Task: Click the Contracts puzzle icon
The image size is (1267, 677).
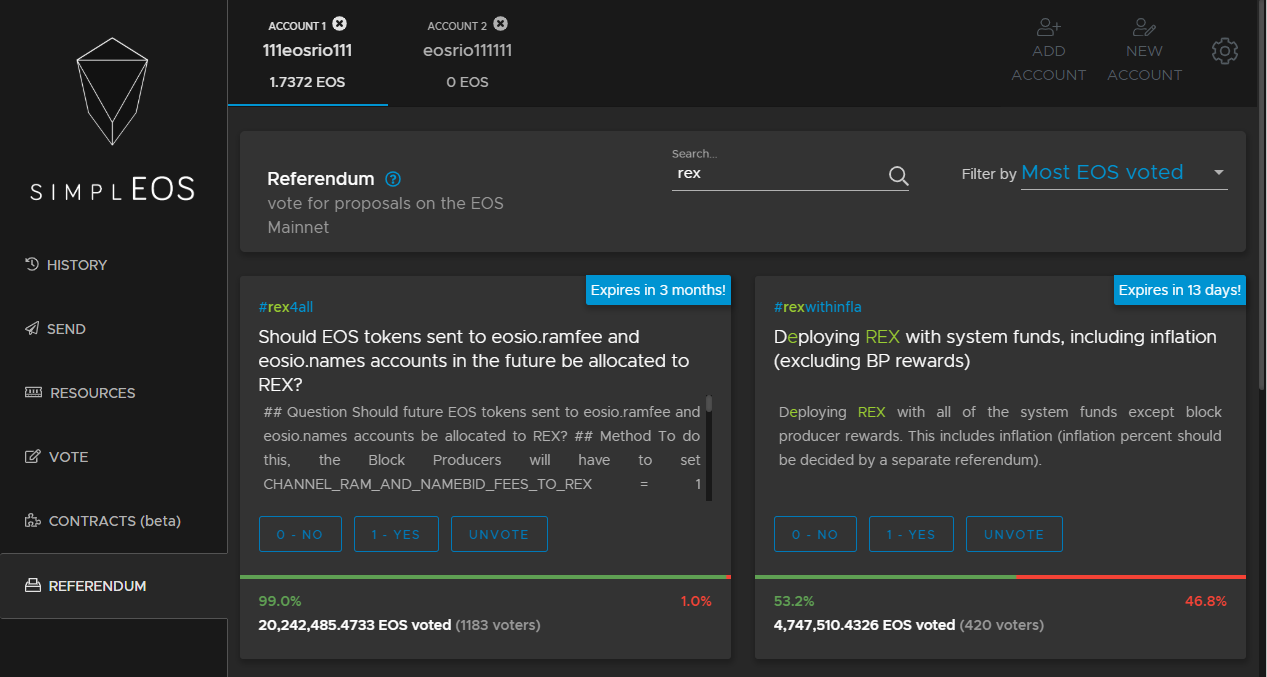Action: [32, 521]
